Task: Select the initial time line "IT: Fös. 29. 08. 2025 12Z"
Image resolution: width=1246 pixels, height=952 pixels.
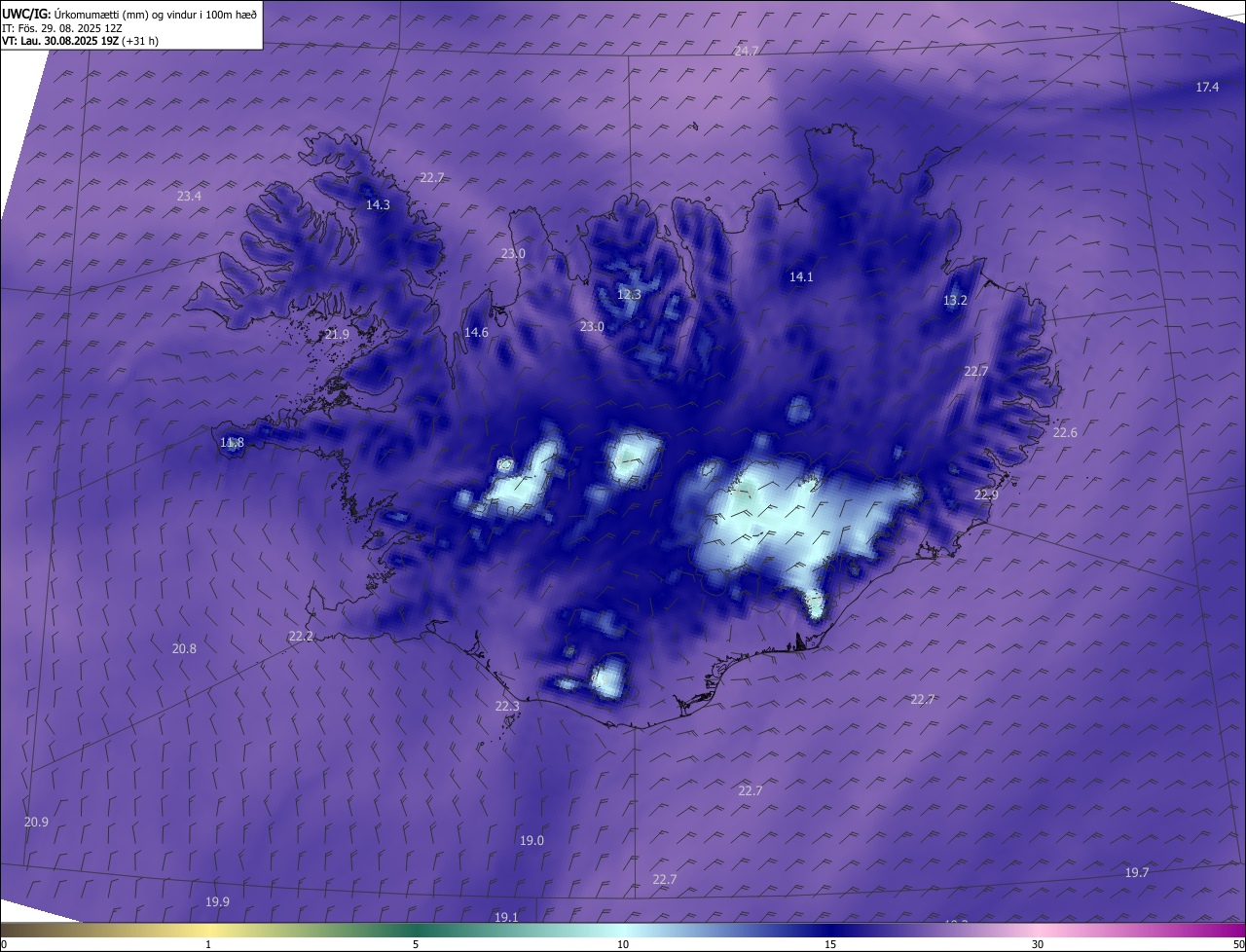Action: (62, 27)
